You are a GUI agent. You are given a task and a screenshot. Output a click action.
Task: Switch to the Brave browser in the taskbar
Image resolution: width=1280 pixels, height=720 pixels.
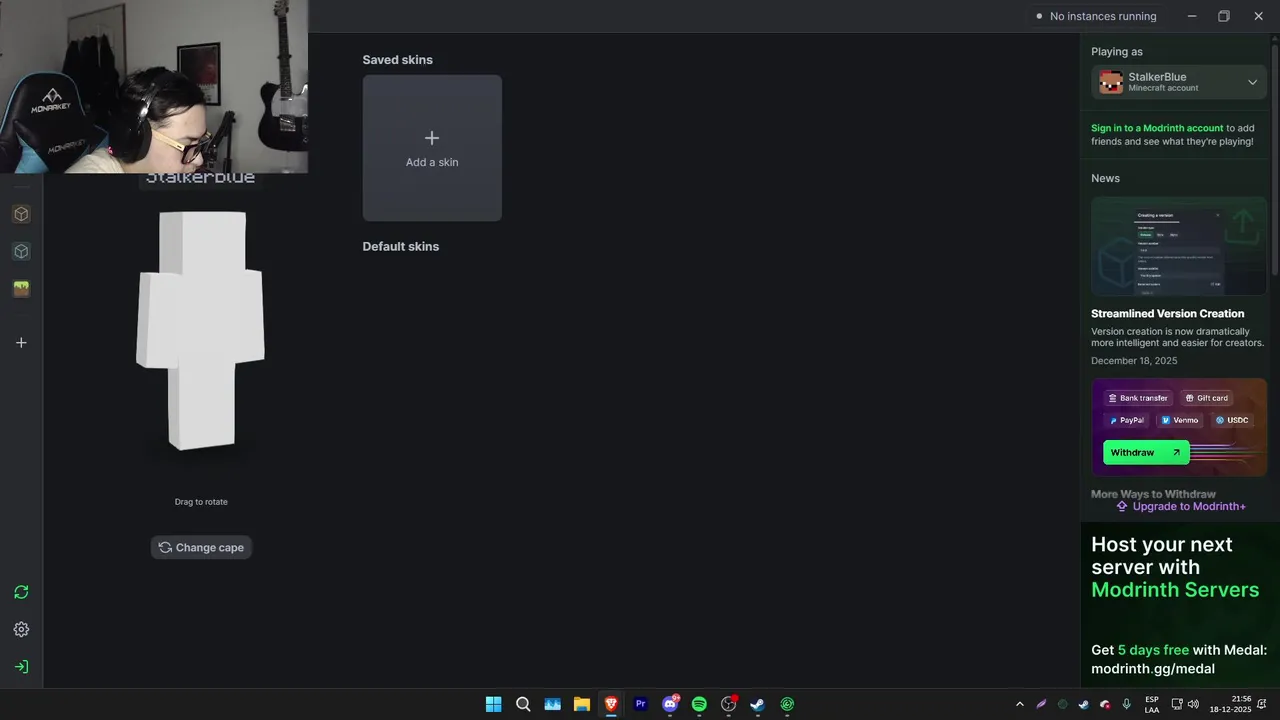click(x=611, y=704)
